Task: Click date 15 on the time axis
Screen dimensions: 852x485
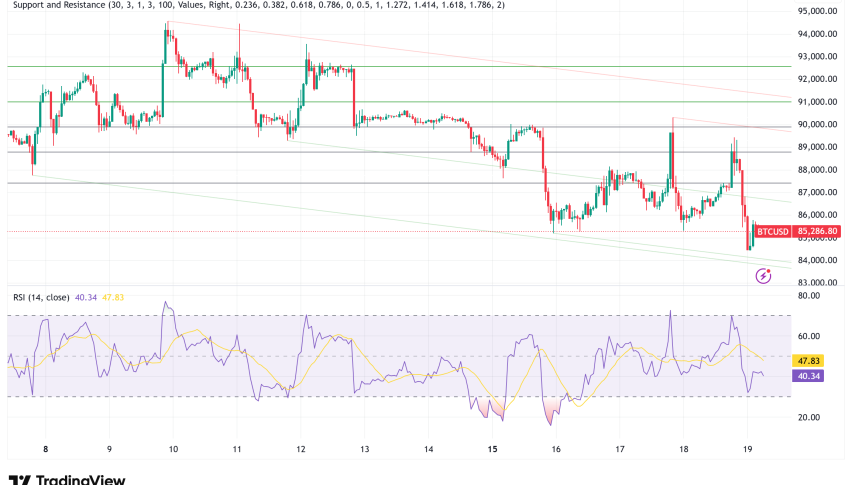Action: tap(492, 449)
